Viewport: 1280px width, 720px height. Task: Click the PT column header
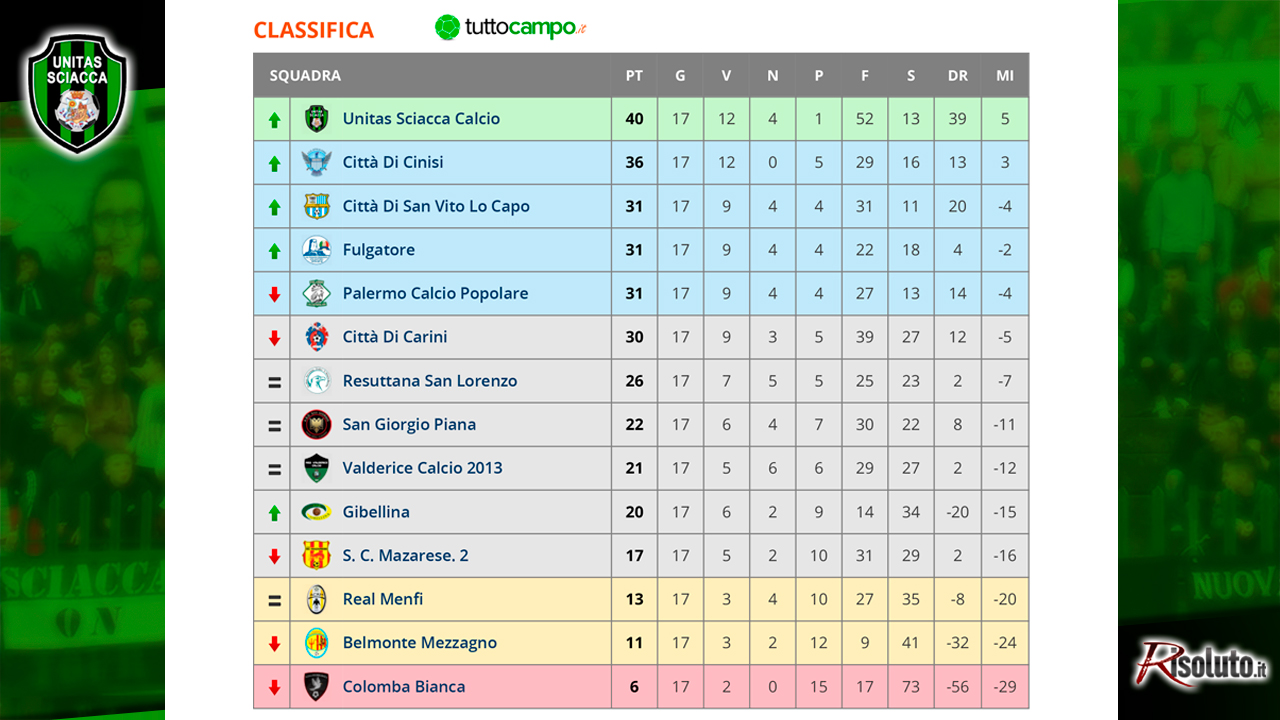pos(634,75)
